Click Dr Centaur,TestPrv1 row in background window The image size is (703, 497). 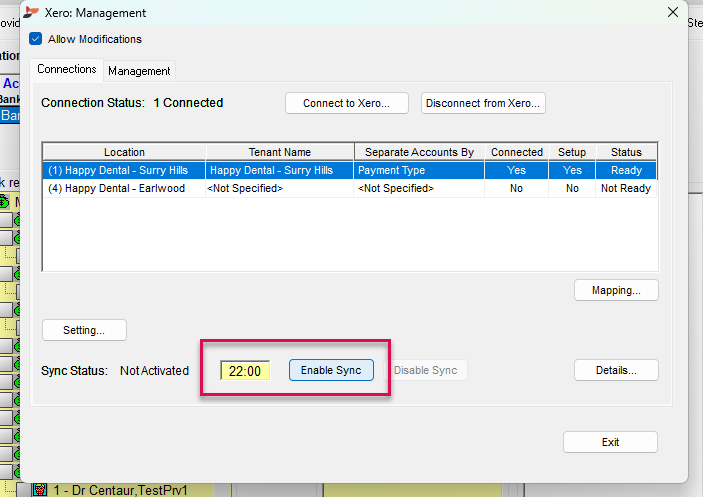pos(121,490)
